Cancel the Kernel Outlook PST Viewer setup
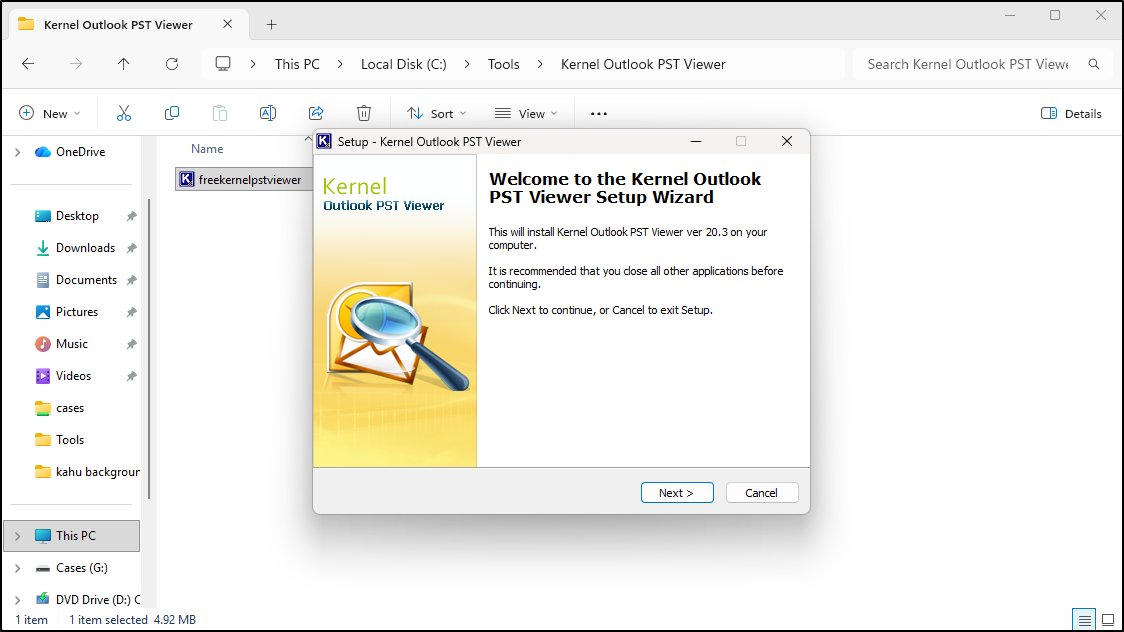 tap(761, 493)
